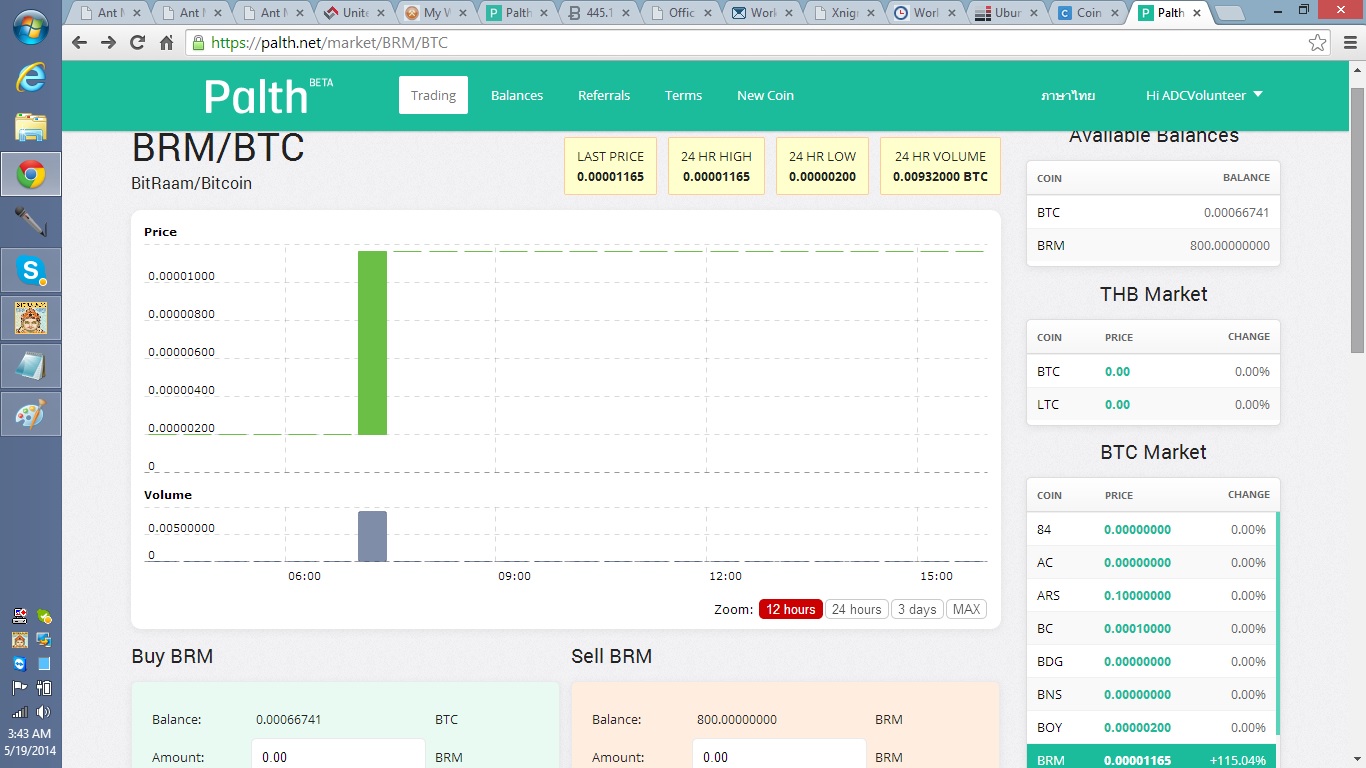Switch language to ภาษาไทย
The height and width of the screenshot is (768, 1366).
pos(1068,95)
